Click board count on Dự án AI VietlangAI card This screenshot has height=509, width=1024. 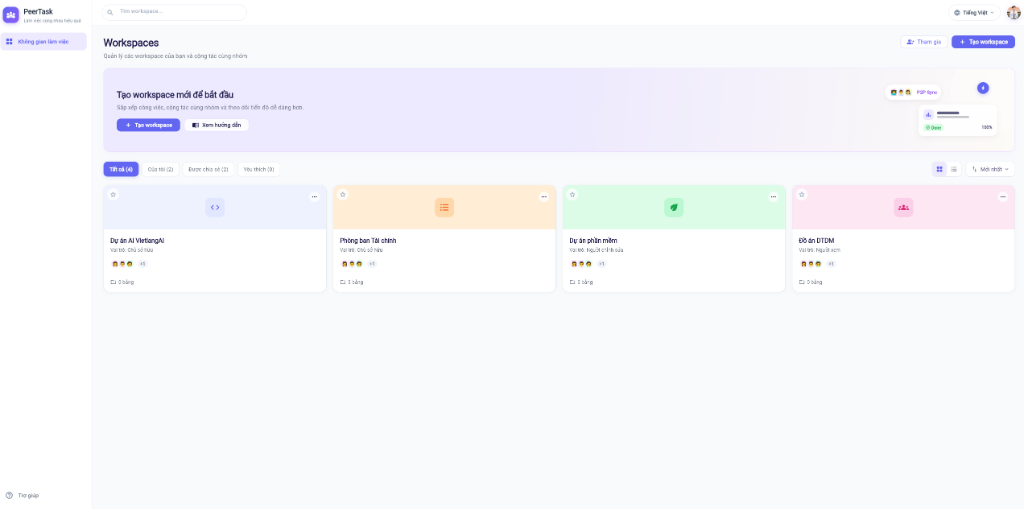(x=122, y=282)
